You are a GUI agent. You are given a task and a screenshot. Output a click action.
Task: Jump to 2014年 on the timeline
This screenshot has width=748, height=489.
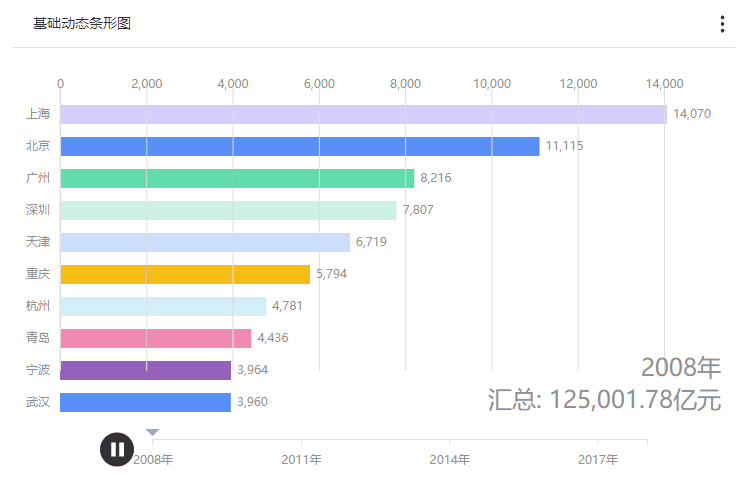pos(449,459)
